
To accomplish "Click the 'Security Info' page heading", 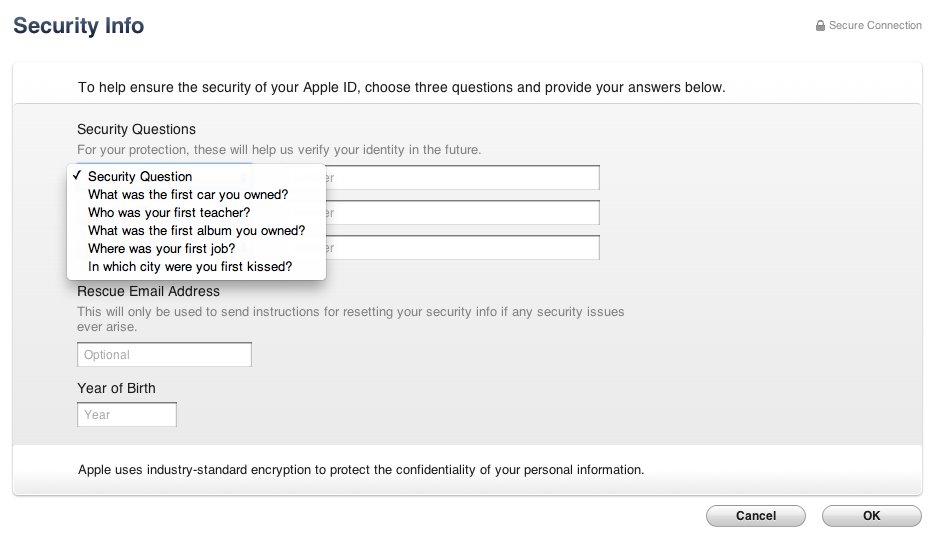I will coord(79,26).
